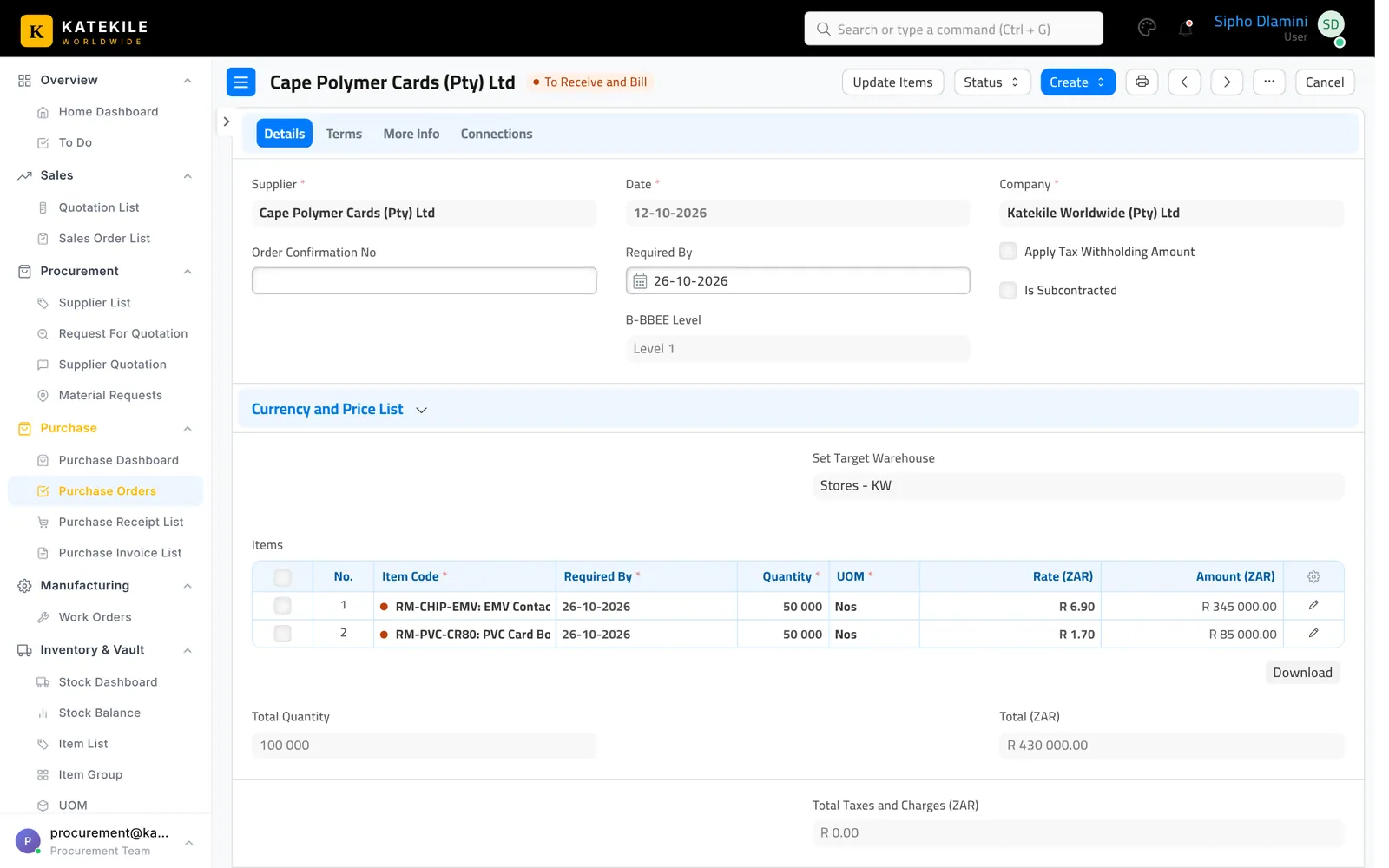Image resolution: width=1389 pixels, height=868 pixels.
Task: Switch to the More Info tab
Action: [411, 134]
